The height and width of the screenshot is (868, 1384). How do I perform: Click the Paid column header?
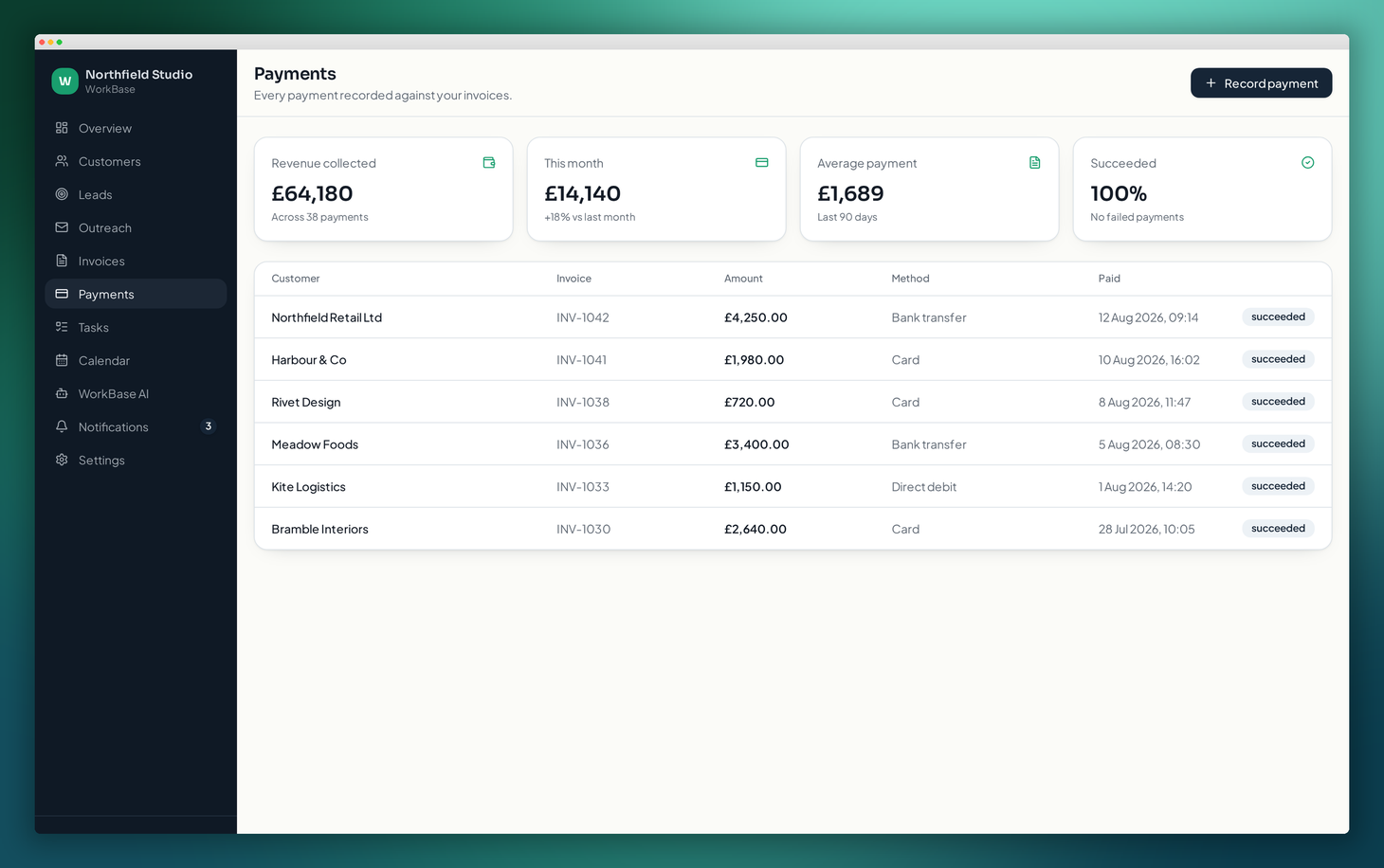tap(1109, 279)
